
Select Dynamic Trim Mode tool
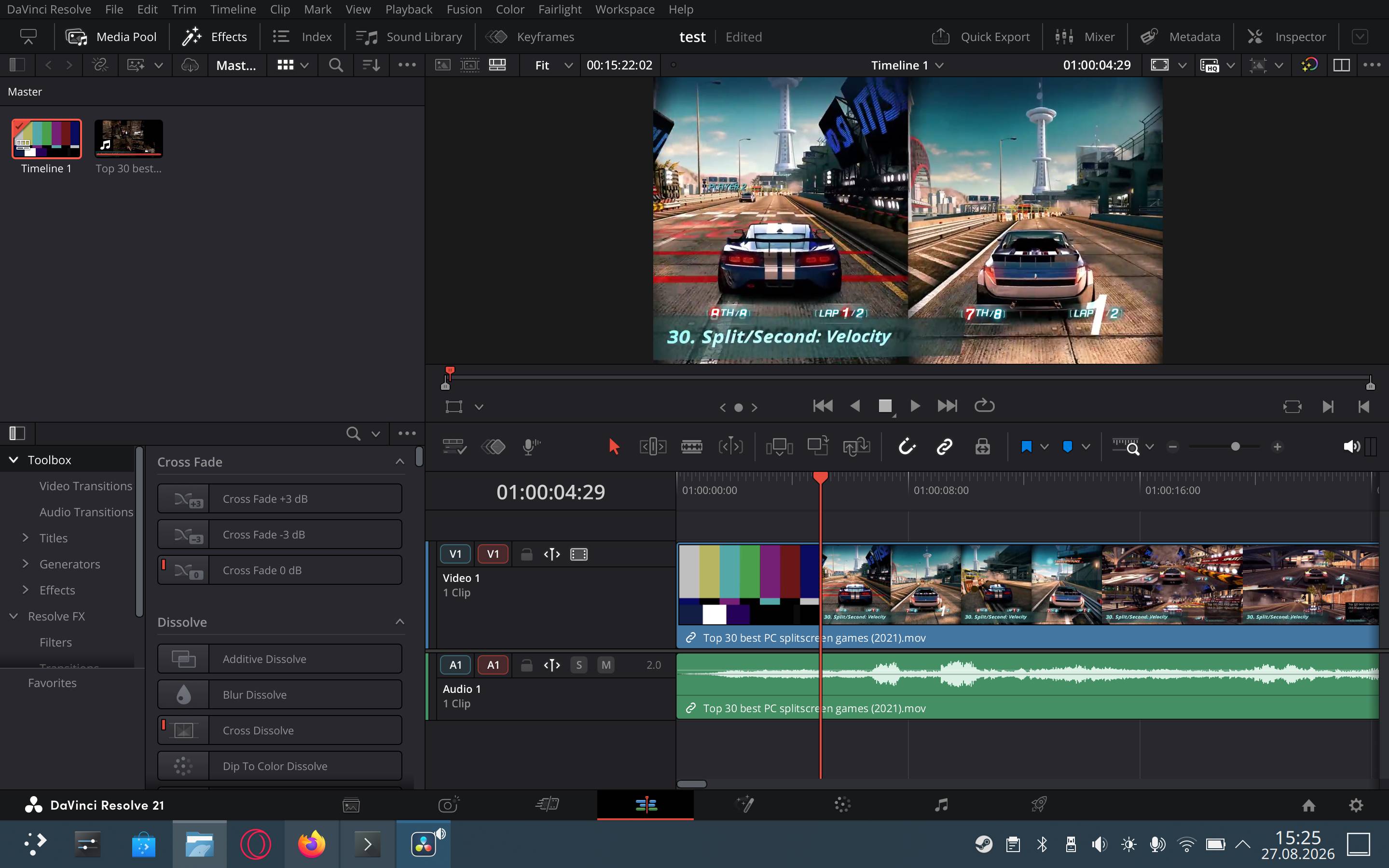tap(730, 447)
